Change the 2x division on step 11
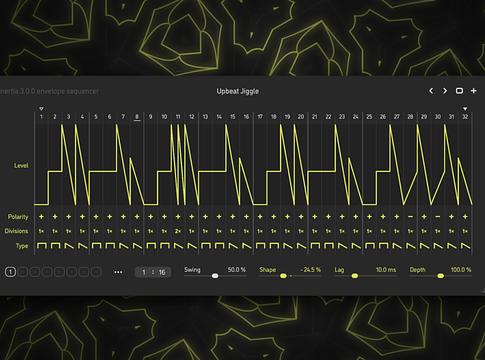Viewport: 485px width, 360px height. point(178,231)
